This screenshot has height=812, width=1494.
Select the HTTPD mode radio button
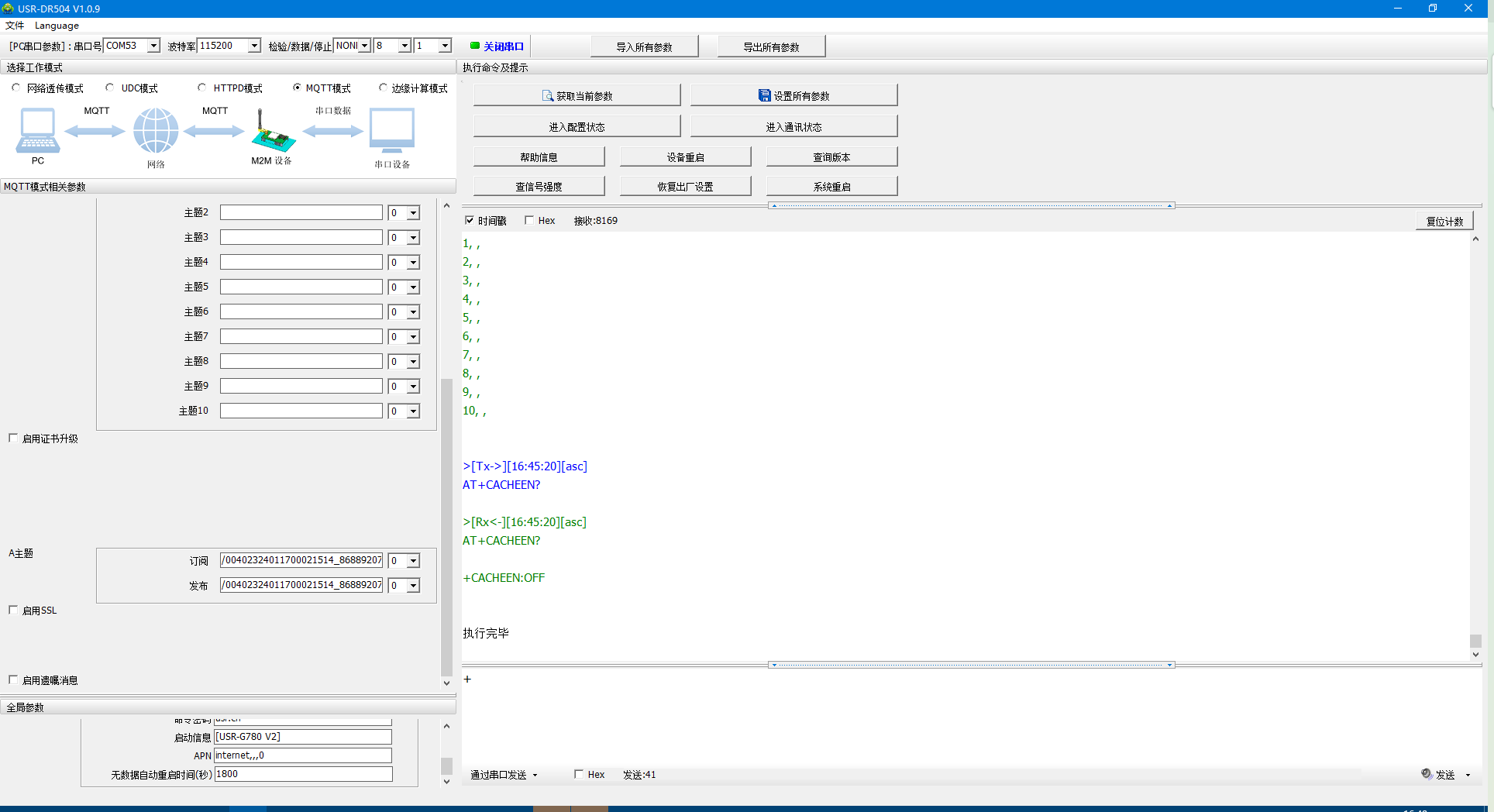tap(202, 88)
